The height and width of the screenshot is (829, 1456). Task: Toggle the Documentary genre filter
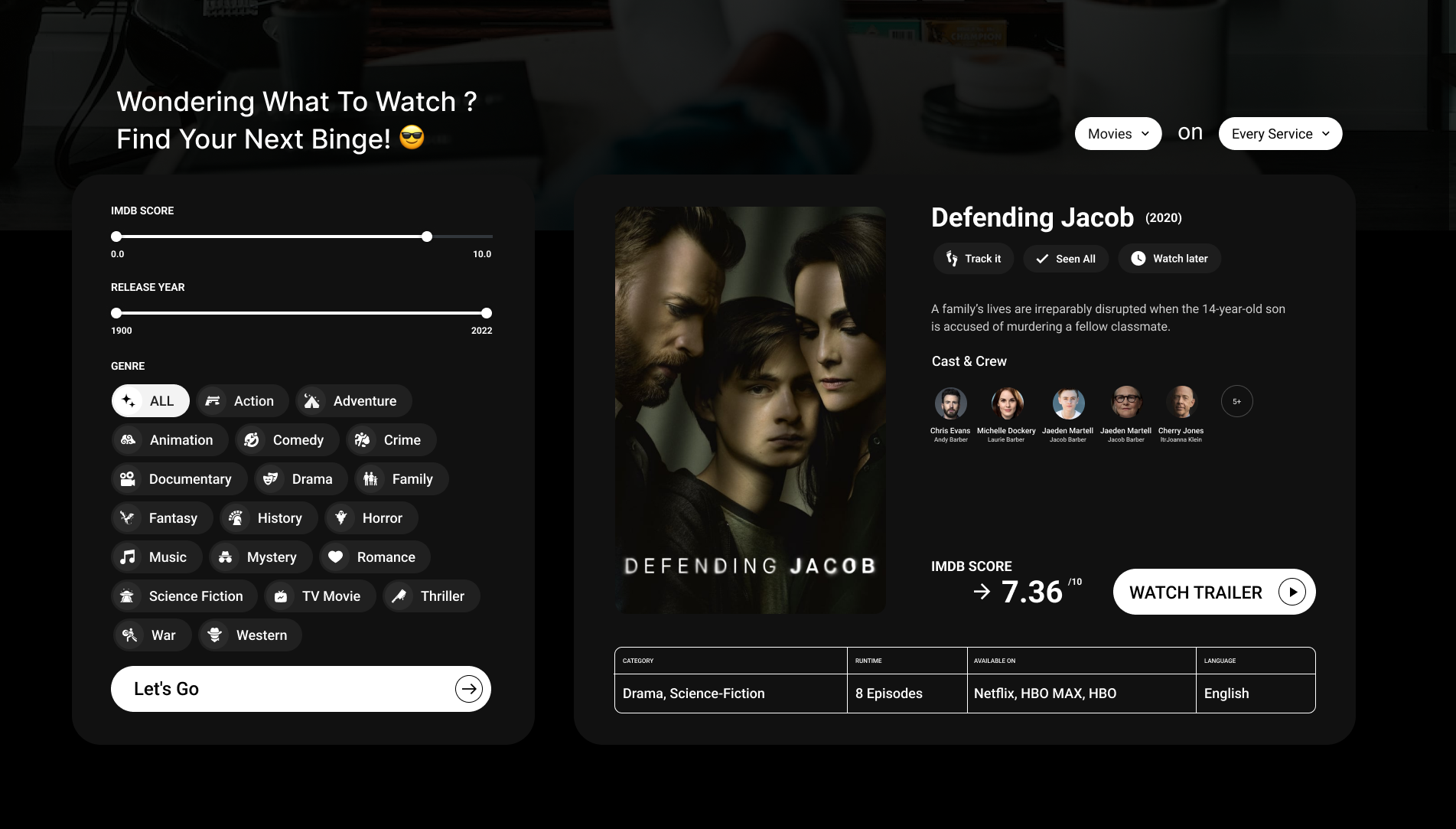pyautogui.click(x=179, y=479)
